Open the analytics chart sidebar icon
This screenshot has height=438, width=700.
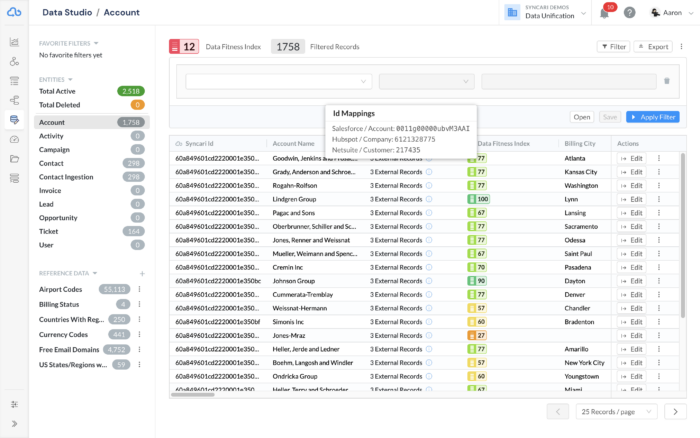[14, 42]
